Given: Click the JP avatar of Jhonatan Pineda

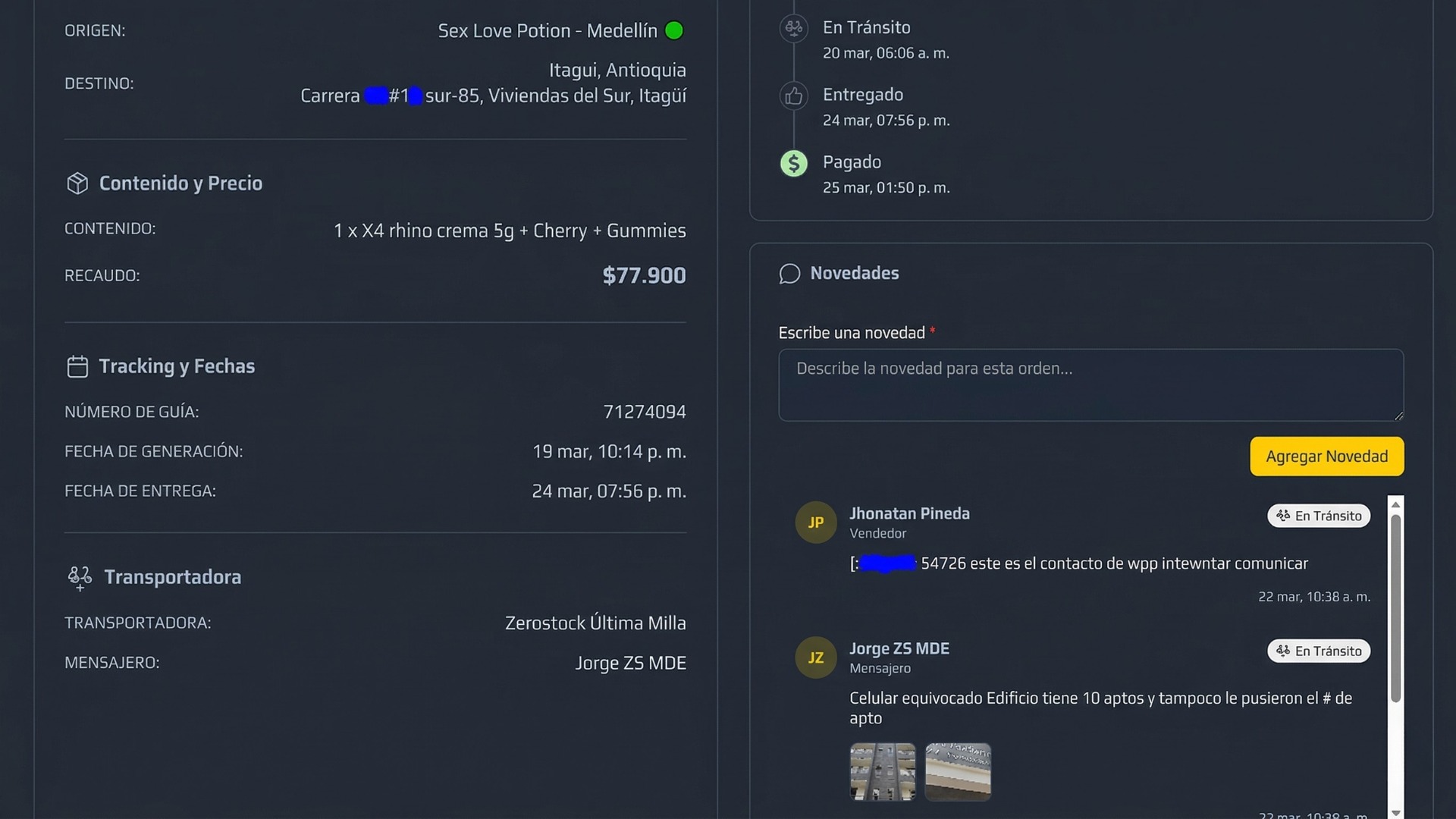Looking at the screenshot, I should 815,522.
